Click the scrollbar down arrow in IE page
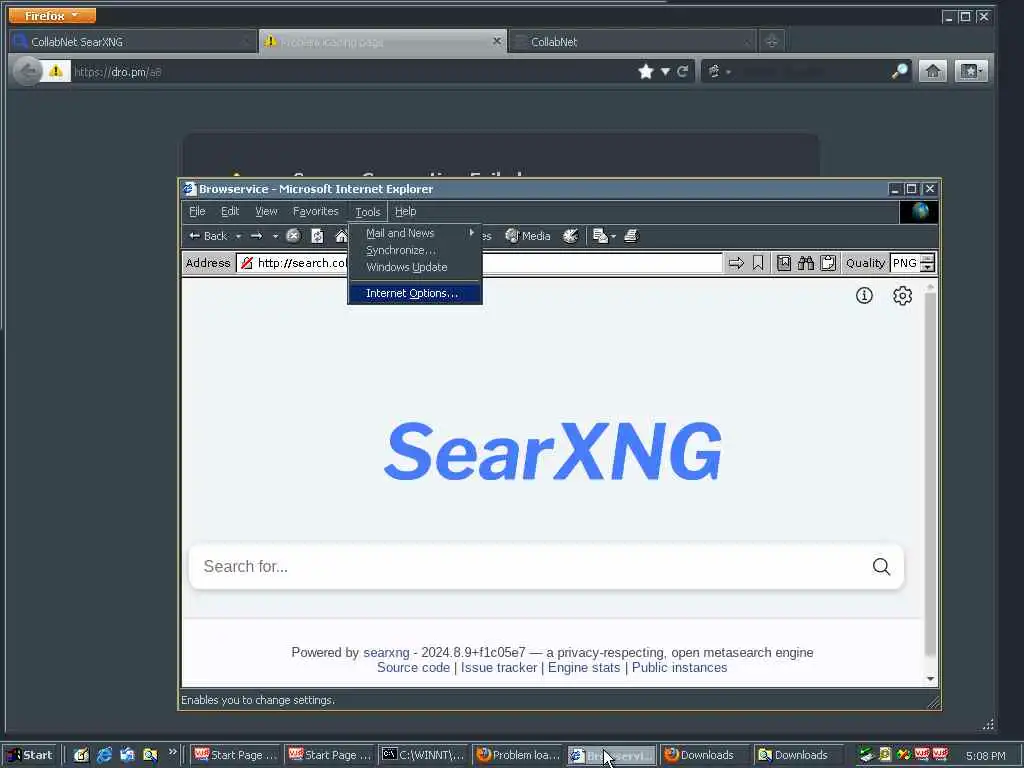The width and height of the screenshot is (1024, 768). [930, 679]
